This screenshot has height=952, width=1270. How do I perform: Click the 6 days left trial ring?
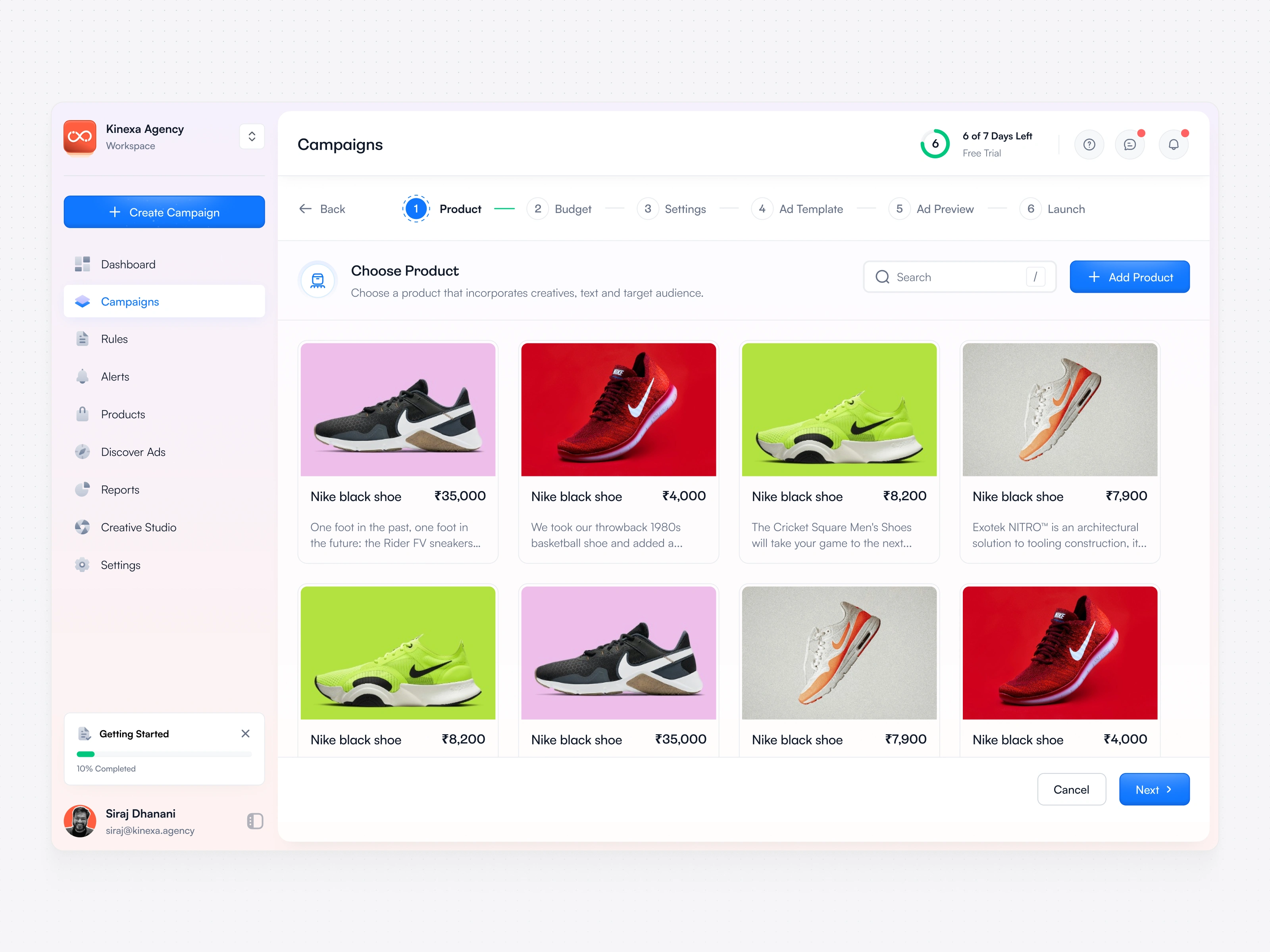(935, 144)
